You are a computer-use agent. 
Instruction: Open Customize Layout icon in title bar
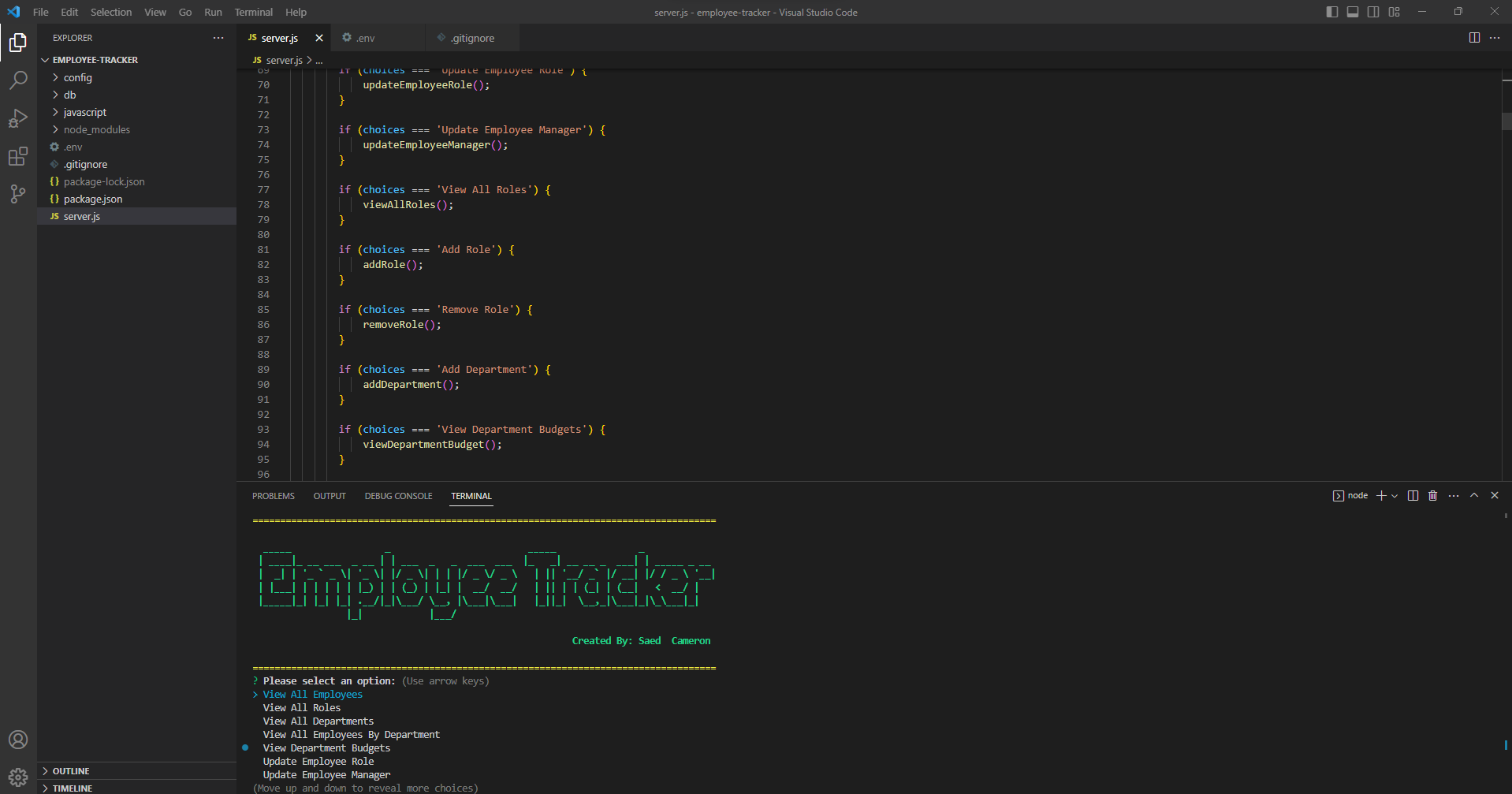[1394, 12]
